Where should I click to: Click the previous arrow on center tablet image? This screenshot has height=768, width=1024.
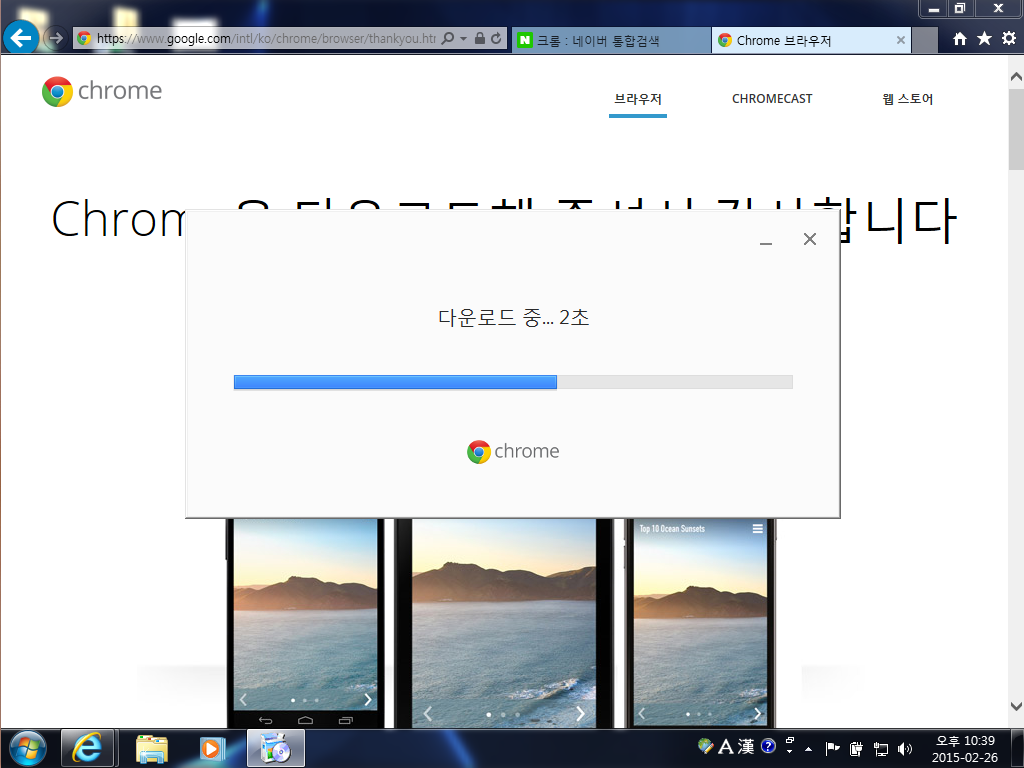pyautogui.click(x=428, y=714)
